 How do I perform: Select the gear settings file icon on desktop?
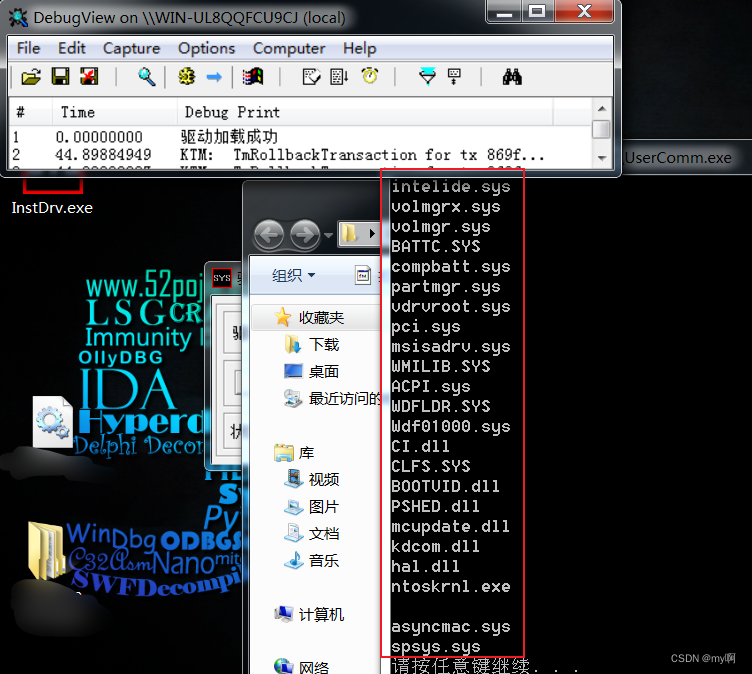53,422
